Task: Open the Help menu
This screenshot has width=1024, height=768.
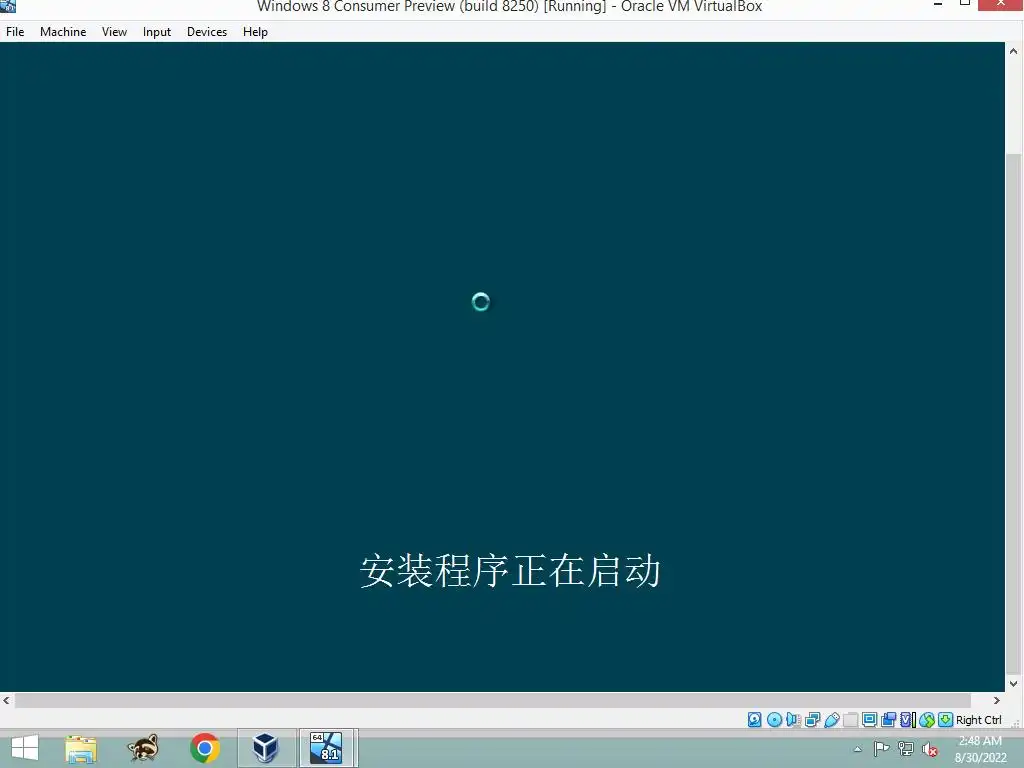Action: pos(255,31)
